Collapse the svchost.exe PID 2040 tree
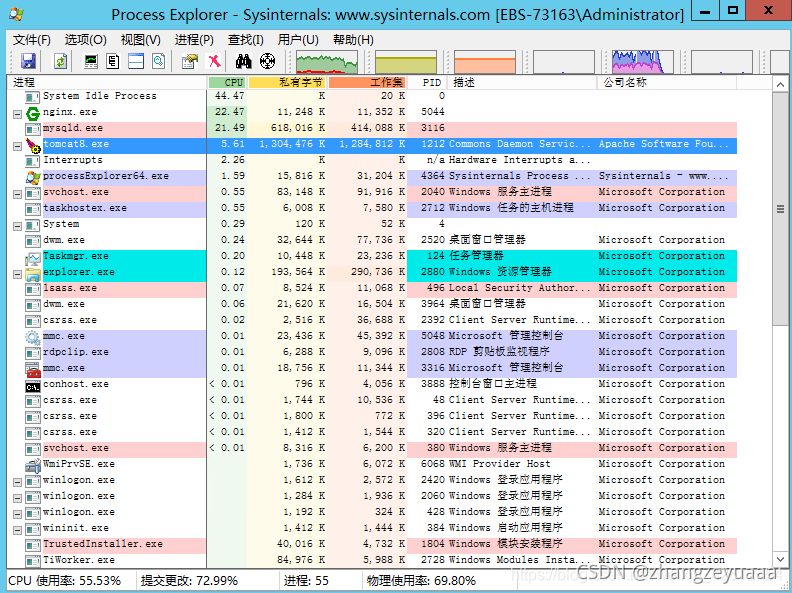Viewport: 792px width, 593px height. pos(17,194)
